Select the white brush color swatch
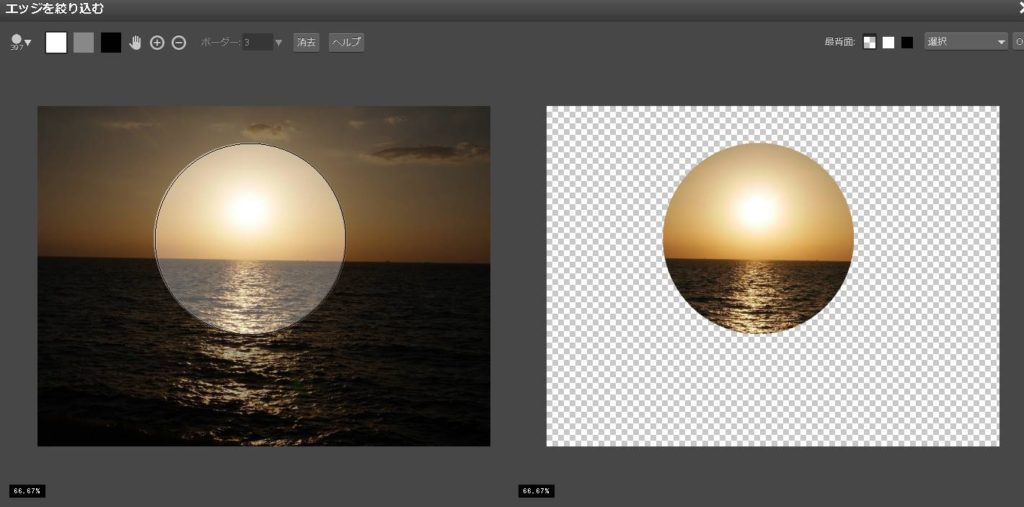Screen dimensions: 1024x507 coord(57,42)
